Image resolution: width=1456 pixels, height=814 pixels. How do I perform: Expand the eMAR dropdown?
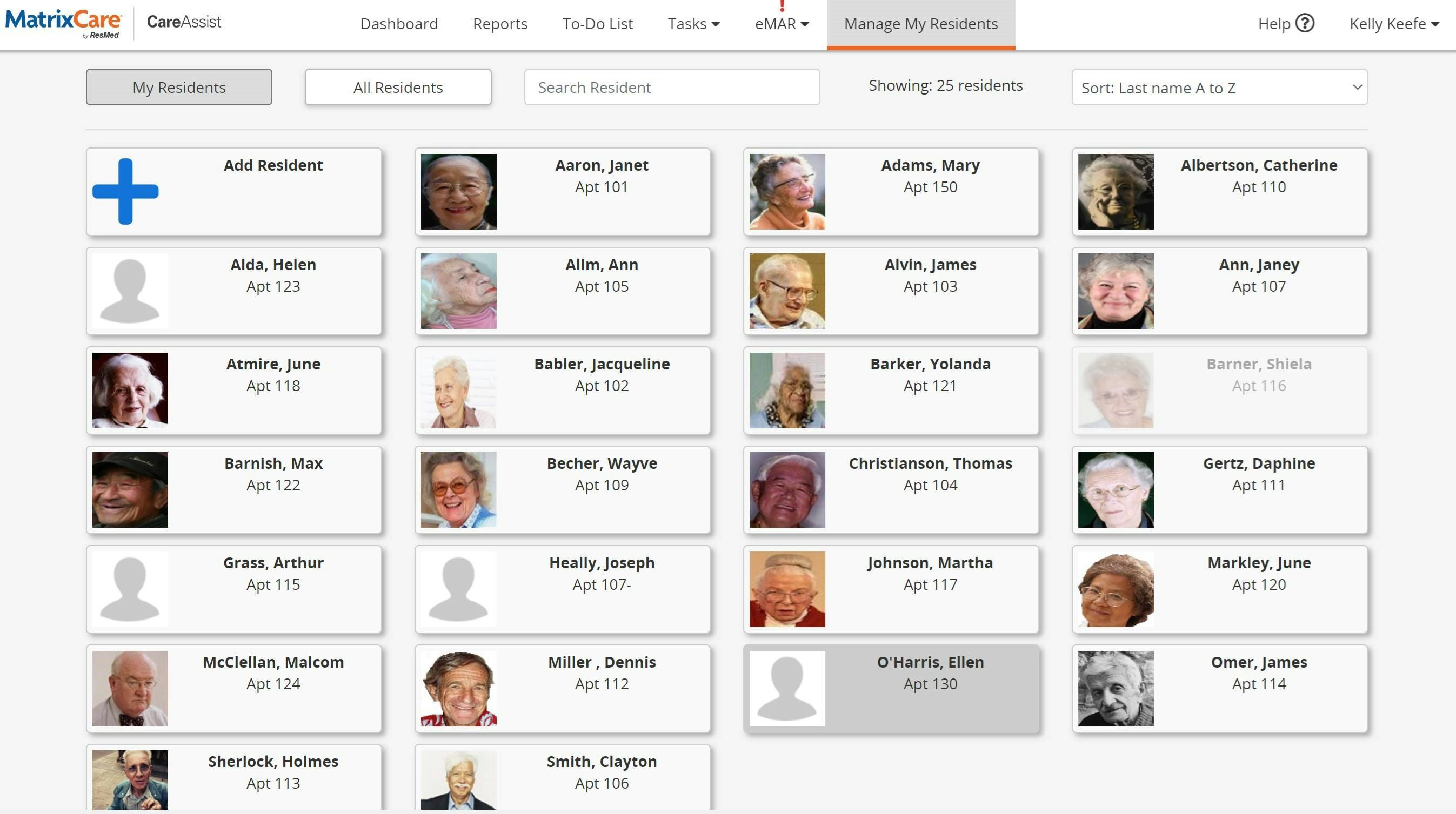(x=781, y=24)
